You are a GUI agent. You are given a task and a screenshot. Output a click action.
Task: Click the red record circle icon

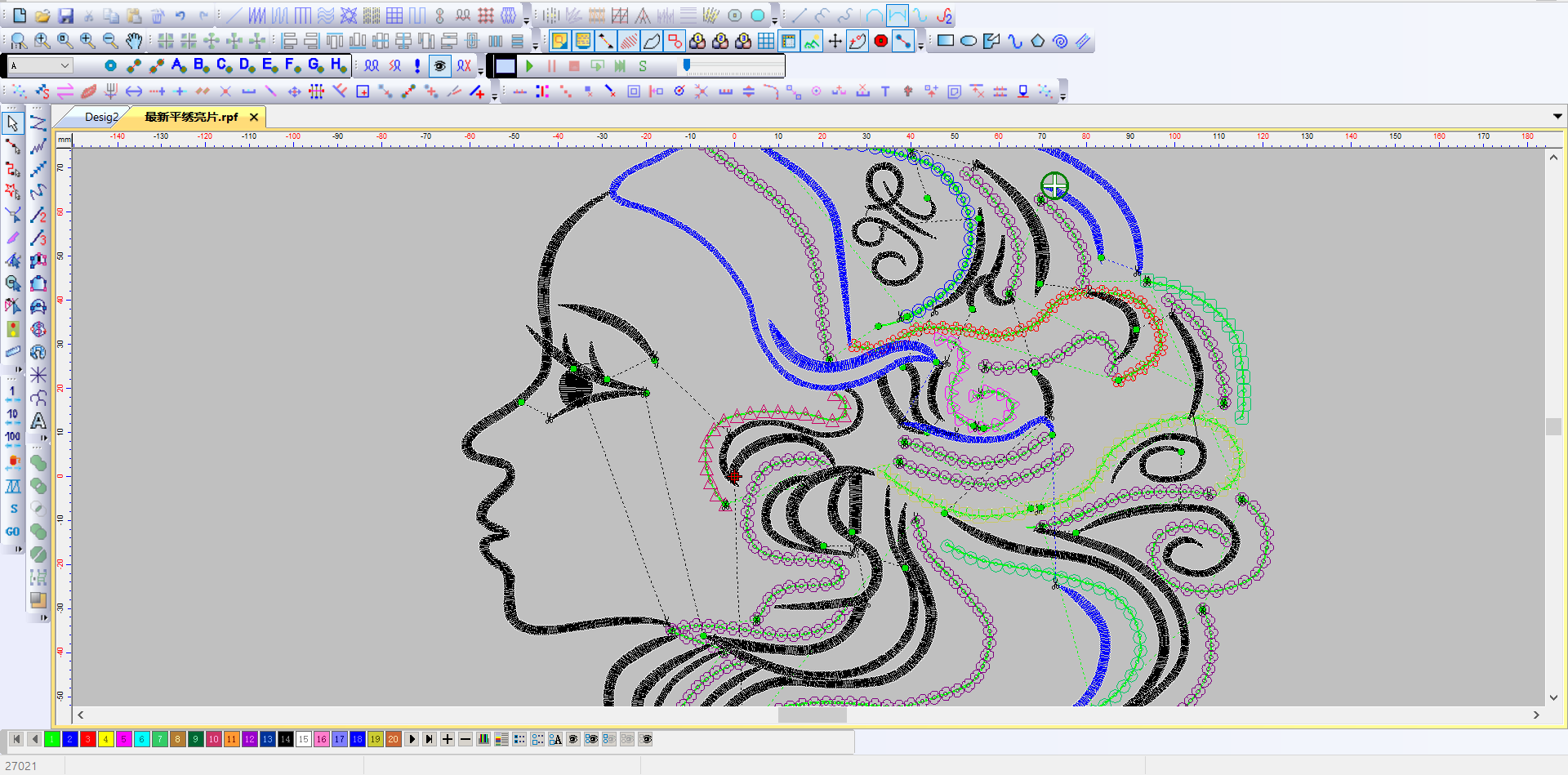[880, 41]
